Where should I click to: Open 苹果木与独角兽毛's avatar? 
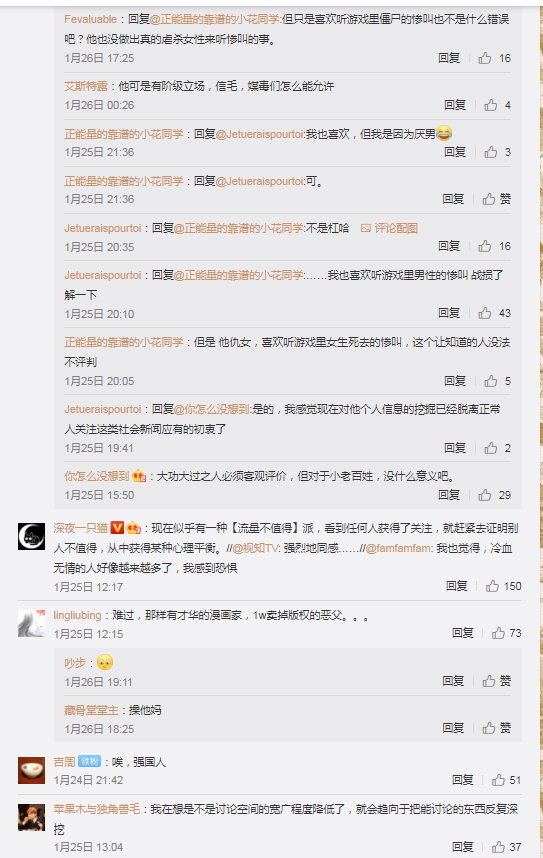[x=32, y=818]
